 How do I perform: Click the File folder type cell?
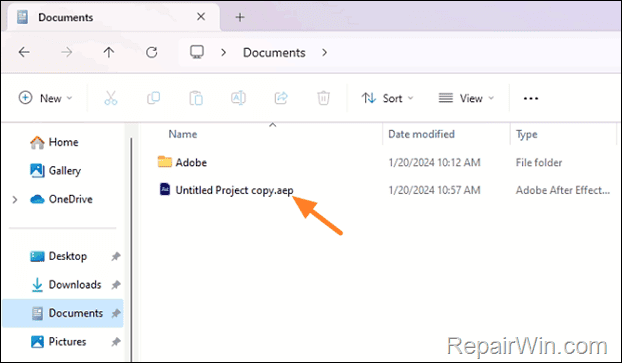click(539, 162)
